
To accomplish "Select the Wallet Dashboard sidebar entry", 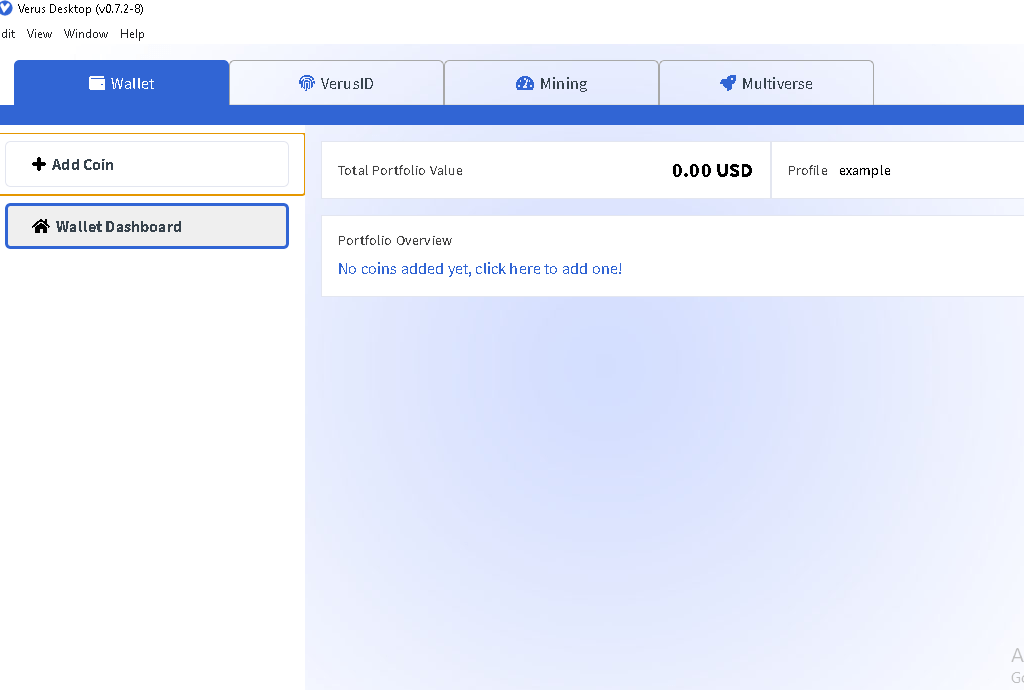I will click(x=146, y=226).
